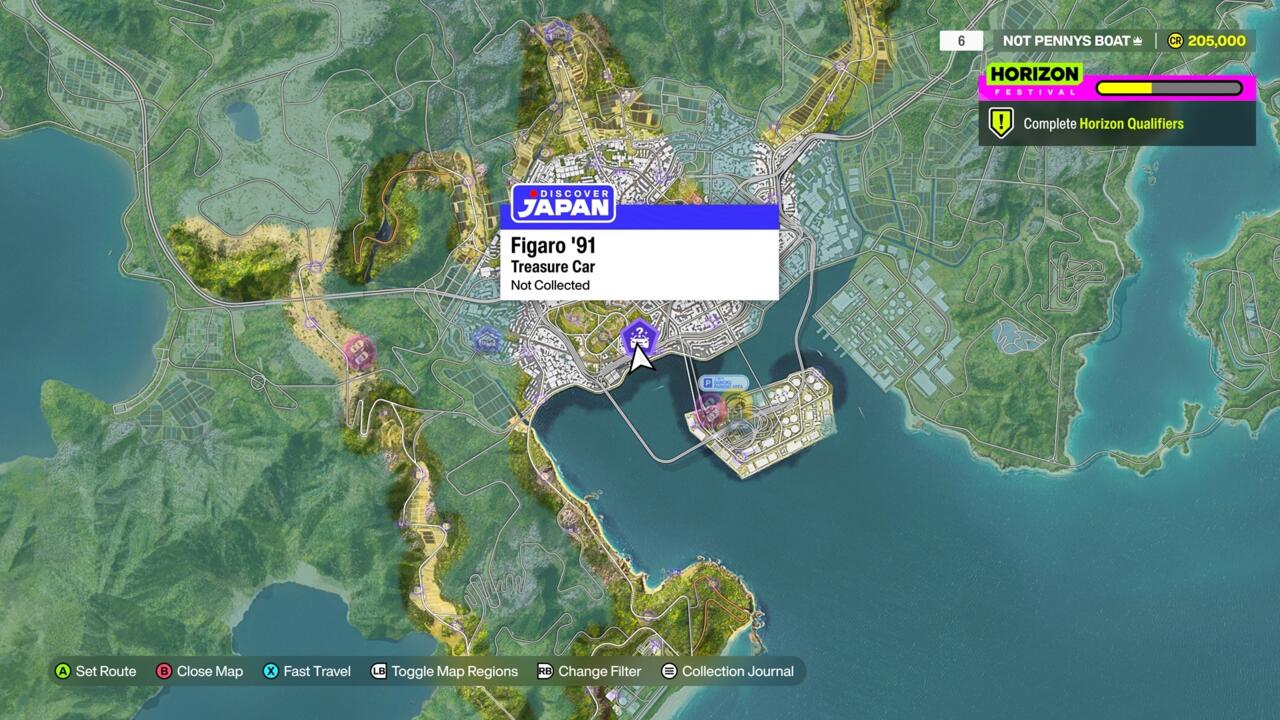1280x720 pixels.
Task: Click the blue X button glyph
Action: (x=270, y=671)
